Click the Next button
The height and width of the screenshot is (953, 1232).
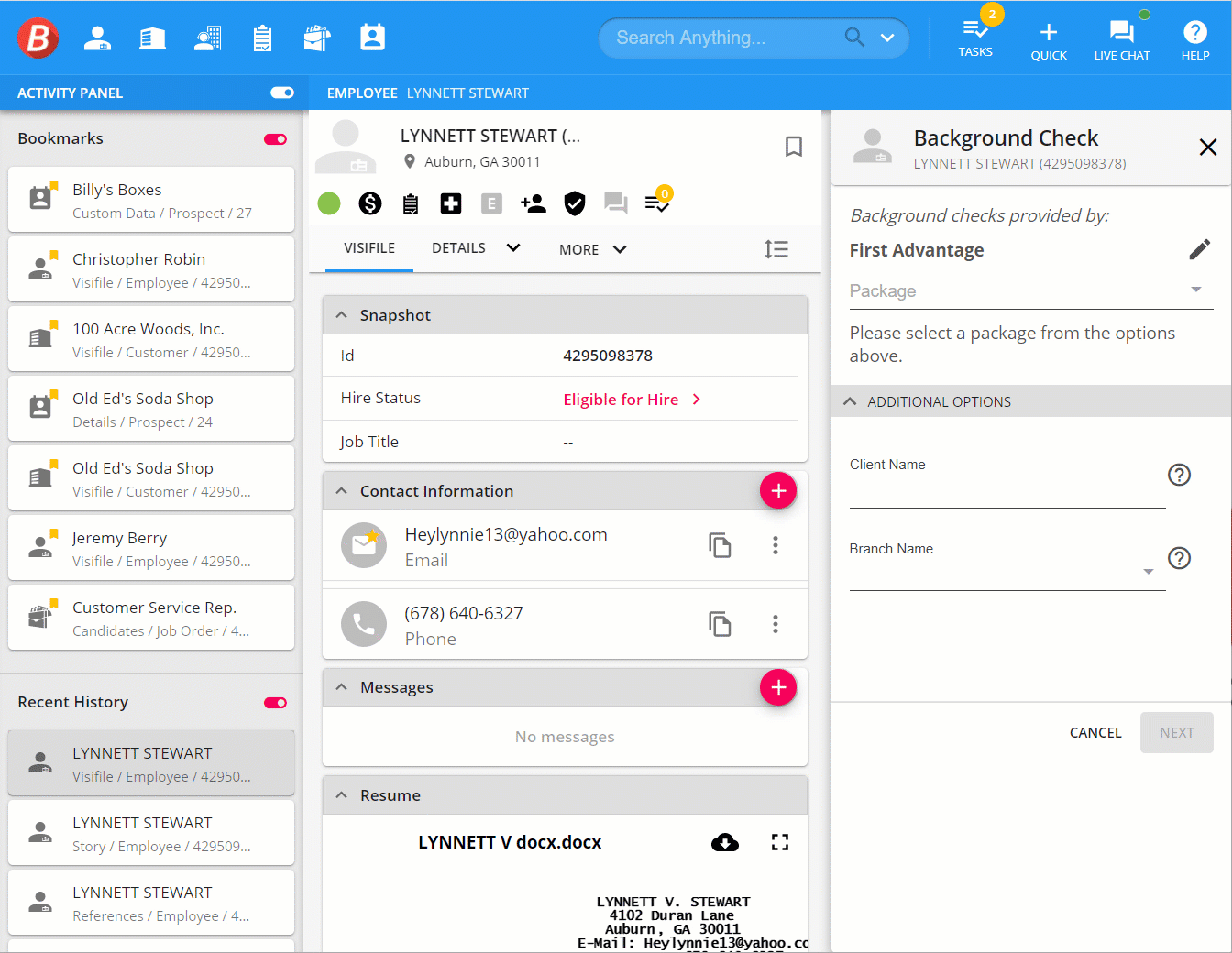point(1177,733)
